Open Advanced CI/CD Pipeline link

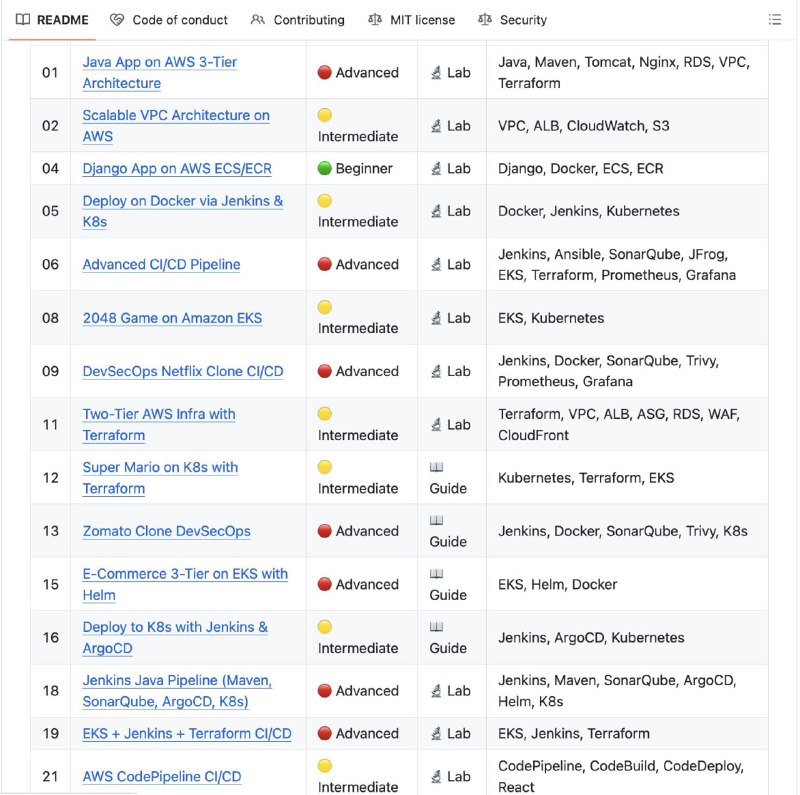(x=161, y=264)
